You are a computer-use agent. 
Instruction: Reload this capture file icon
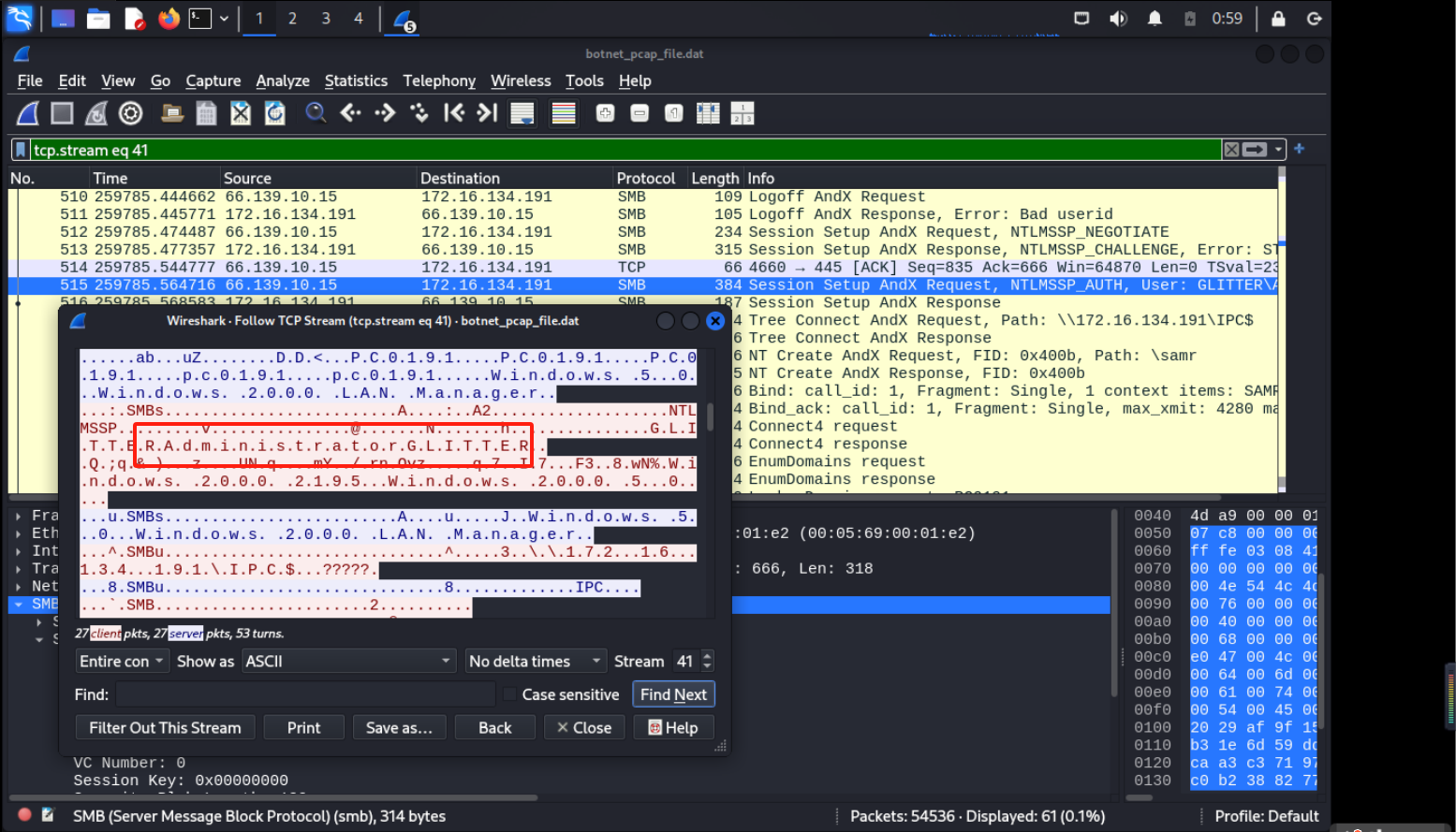click(x=275, y=113)
